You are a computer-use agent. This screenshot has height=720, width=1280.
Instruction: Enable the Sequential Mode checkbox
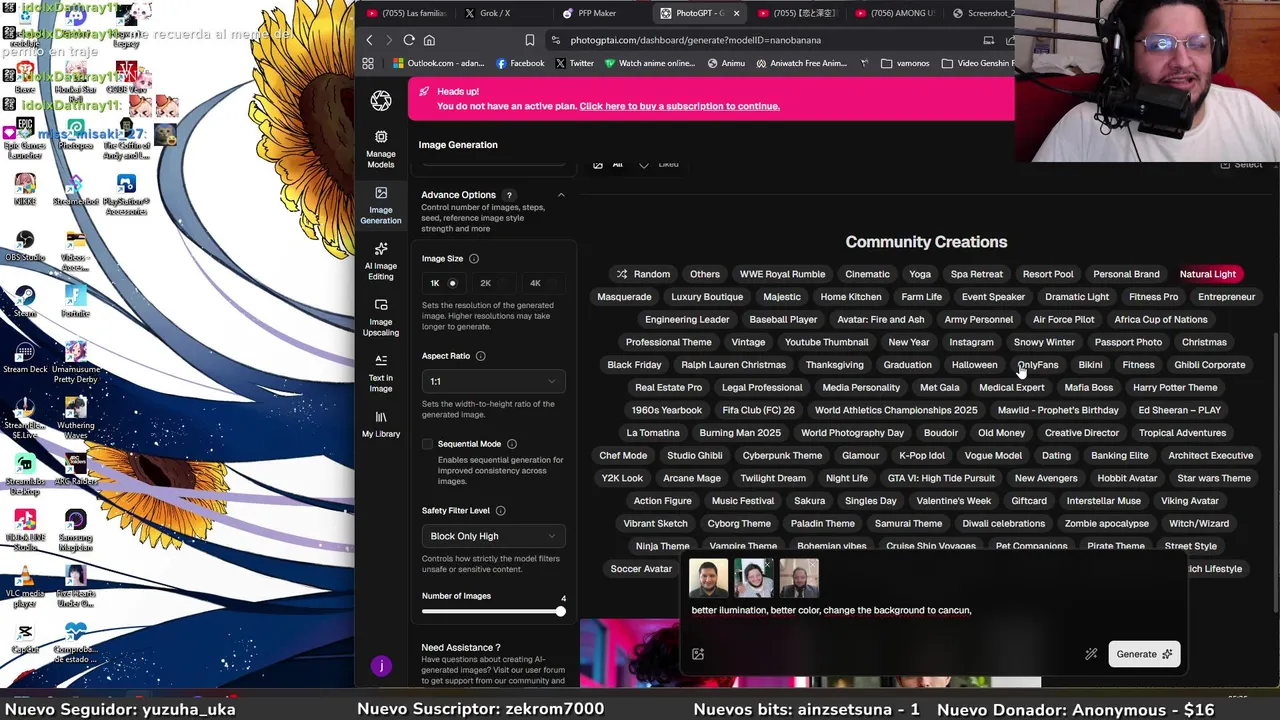point(428,444)
